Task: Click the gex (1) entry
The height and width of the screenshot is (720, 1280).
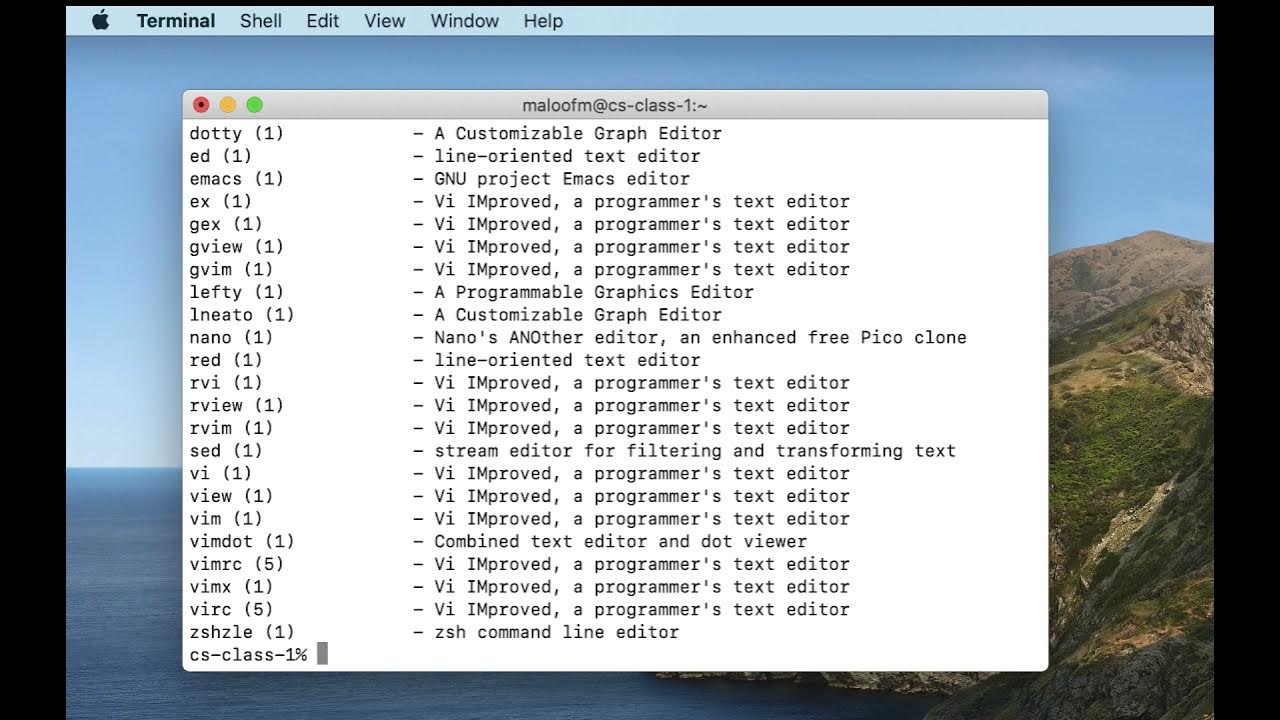Action: coord(226,224)
